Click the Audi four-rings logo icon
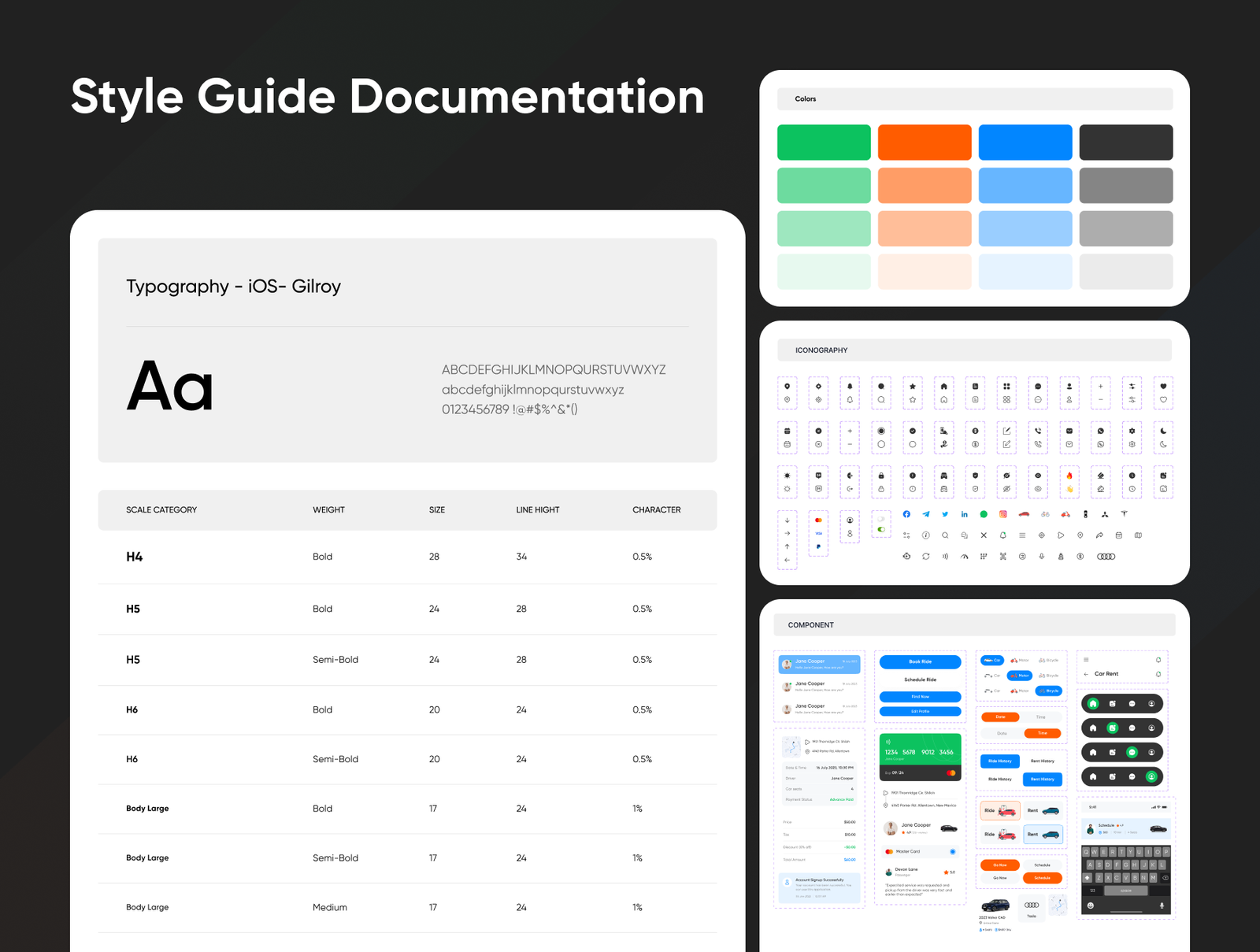Image resolution: width=1260 pixels, height=952 pixels. (x=1106, y=557)
